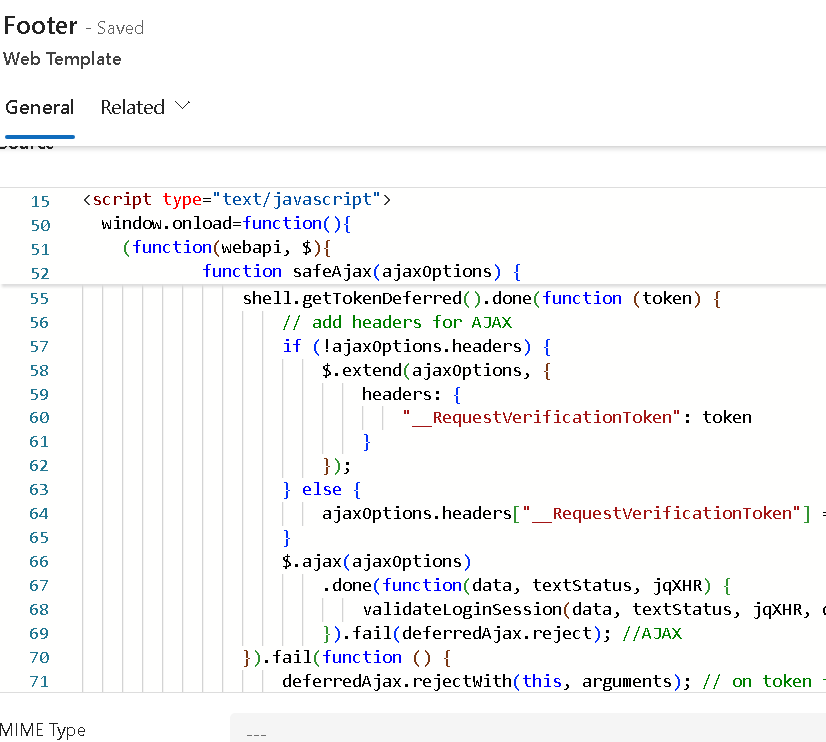The width and height of the screenshot is (826, 742).
Task: Click the Footer record title
Action: 41,26
